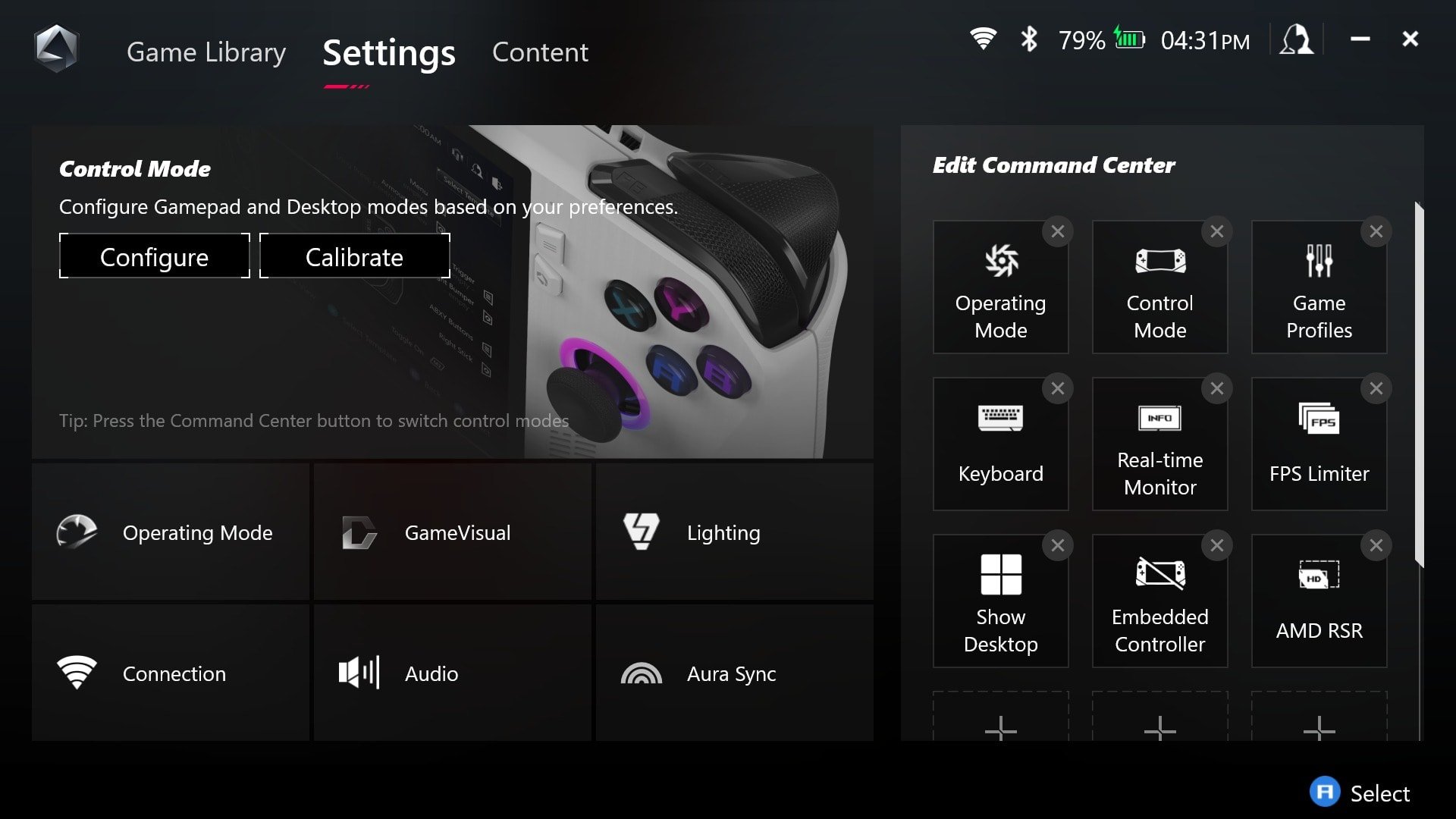Switch to Content tab
1456x819 pixels.
pyautogui.click(x=540, y=52)
